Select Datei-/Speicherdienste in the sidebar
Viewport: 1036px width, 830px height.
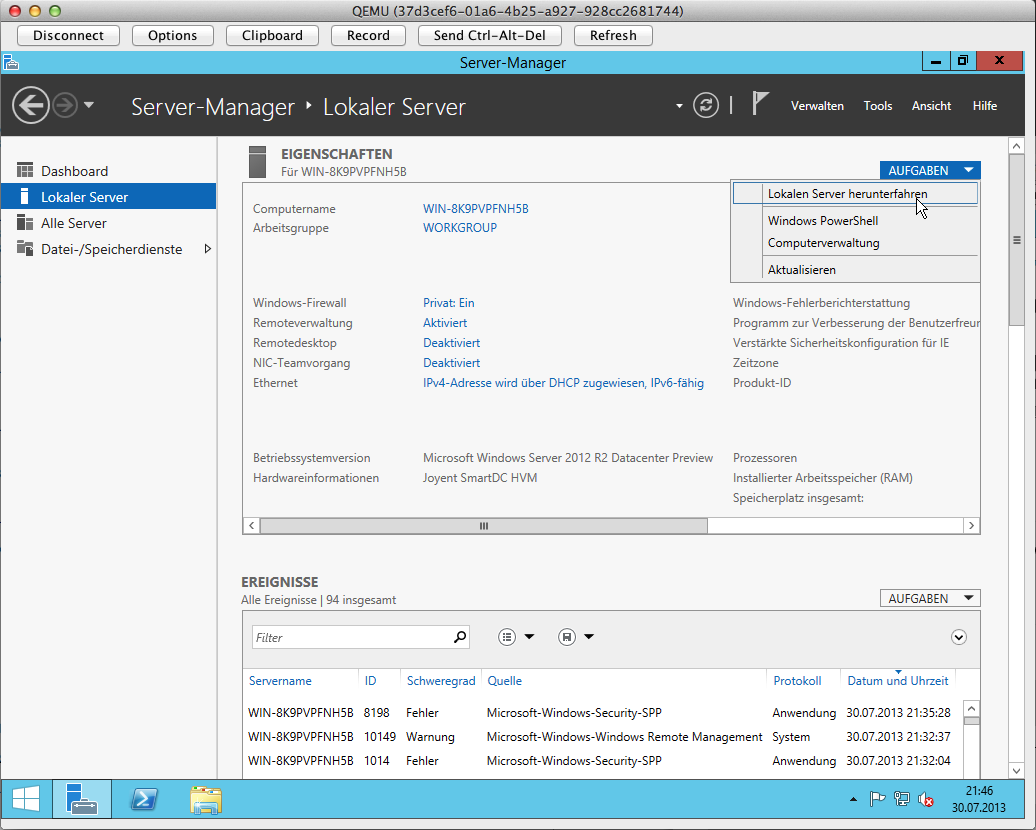[x=108, y=249]
